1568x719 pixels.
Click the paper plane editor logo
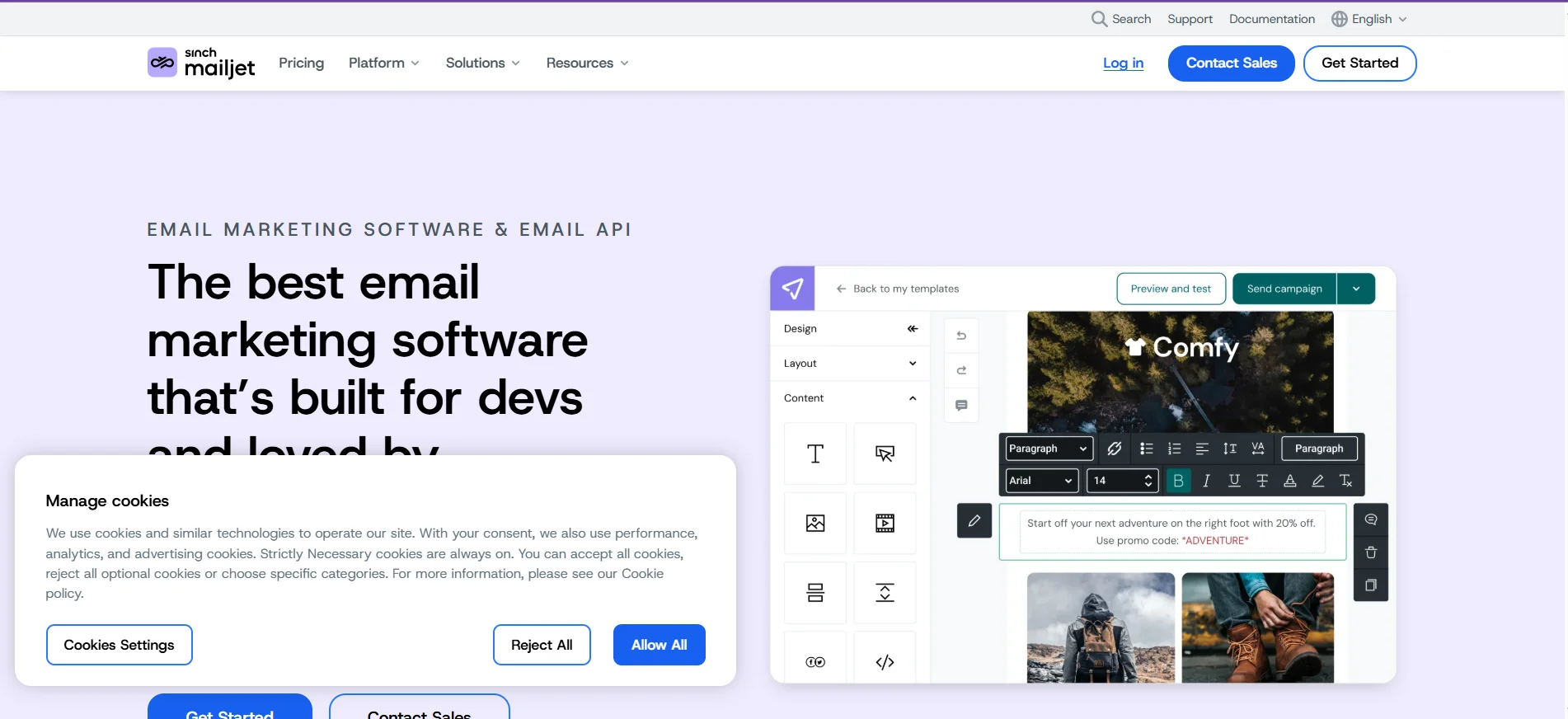[x=792, y=289]
